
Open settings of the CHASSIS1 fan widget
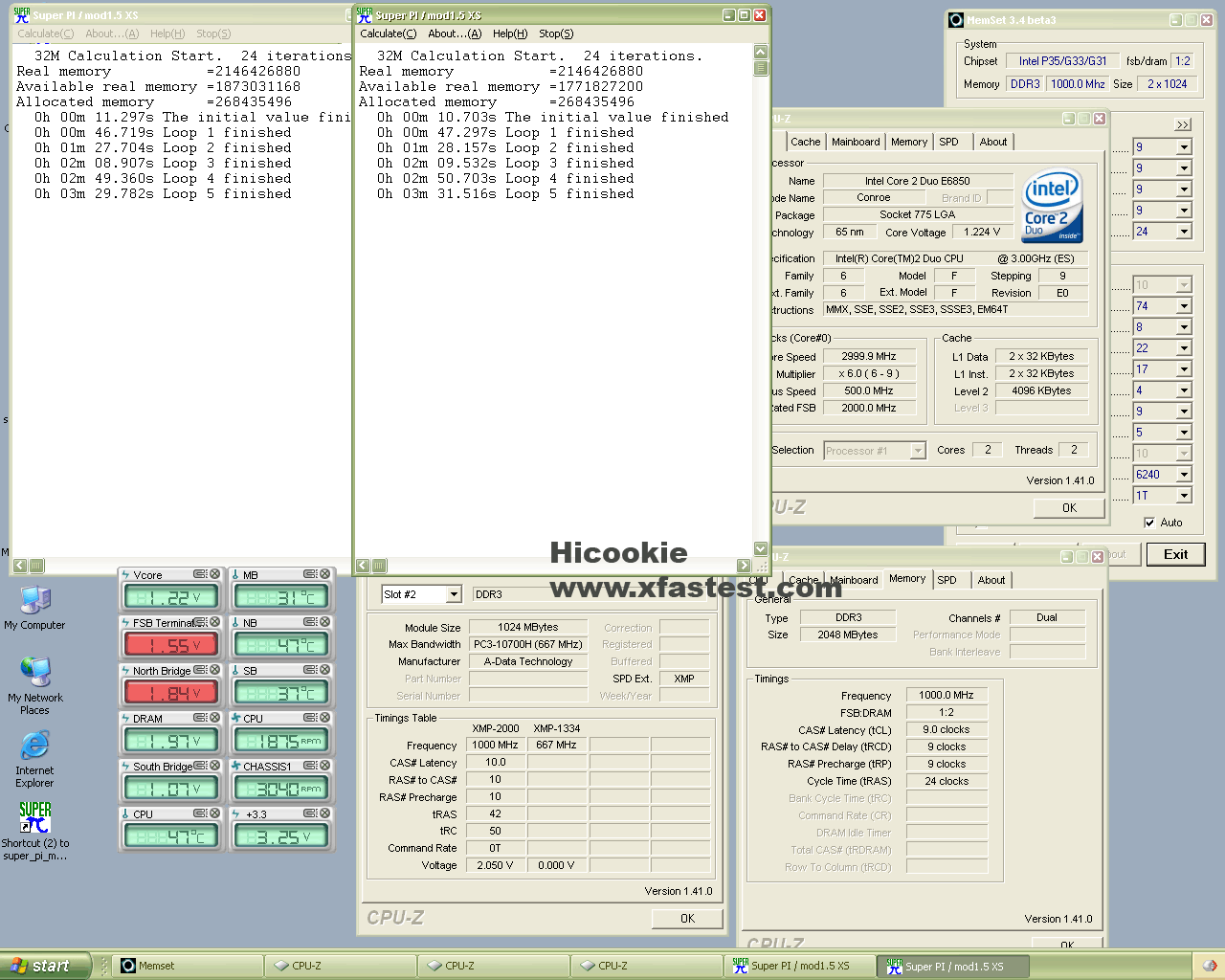[x=310, y=766]
